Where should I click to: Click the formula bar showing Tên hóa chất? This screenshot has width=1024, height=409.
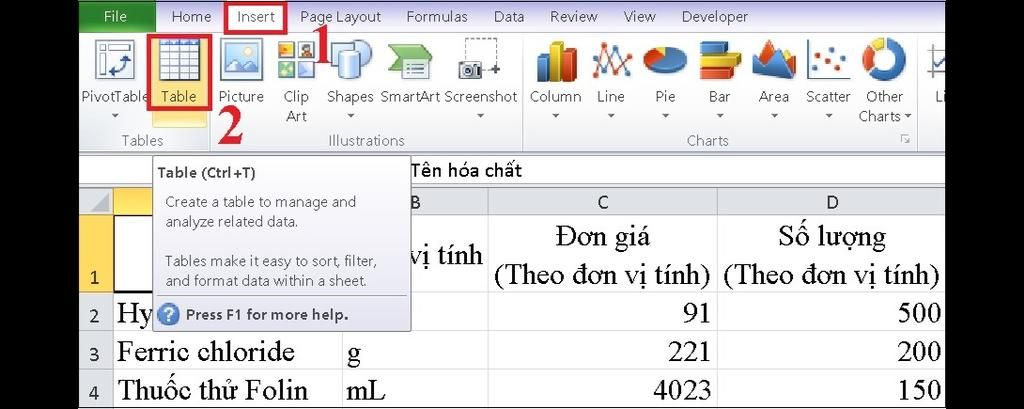click(677, 171)
